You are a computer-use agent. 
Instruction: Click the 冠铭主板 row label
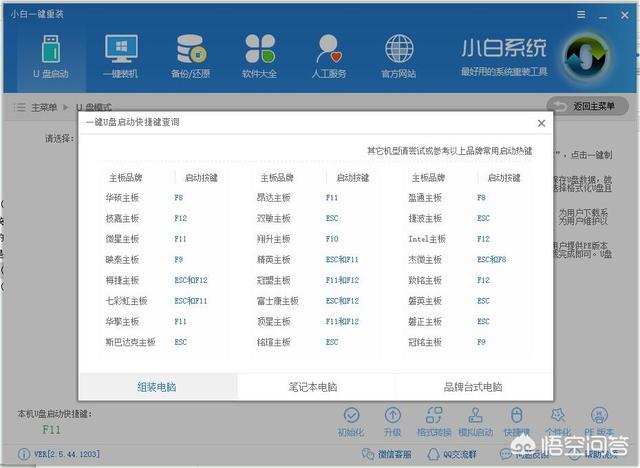pos(425,342)
